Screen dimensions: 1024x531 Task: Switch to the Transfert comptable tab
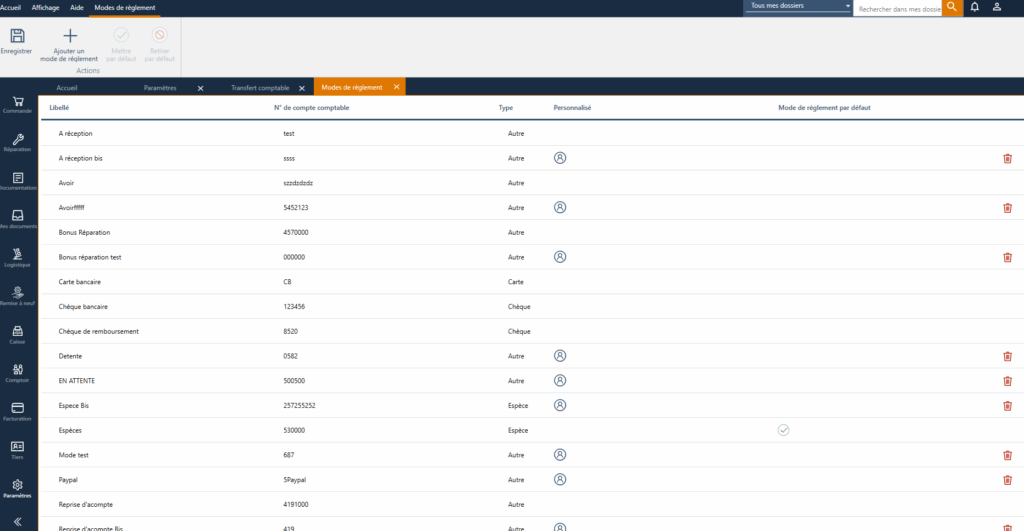258,88
